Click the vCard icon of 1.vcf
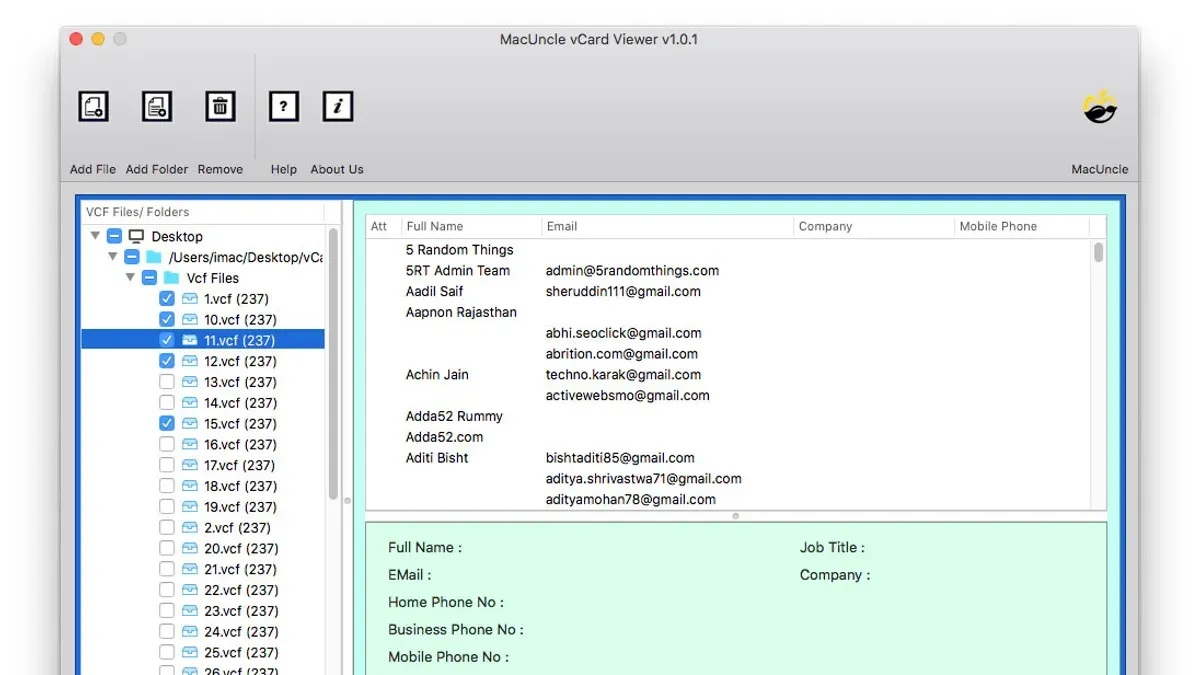This screenshot has height=675, width=1200. tap(190, 299)
